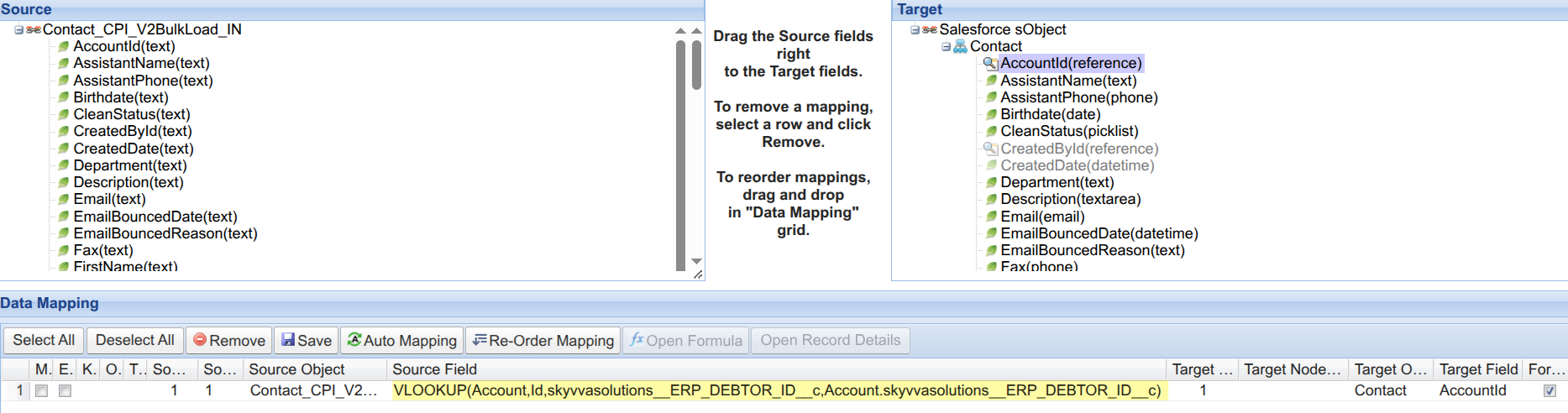
Task: Click the Contact_CPI_V2BulkLoad_IN node icon
Action: pos(34,29)
